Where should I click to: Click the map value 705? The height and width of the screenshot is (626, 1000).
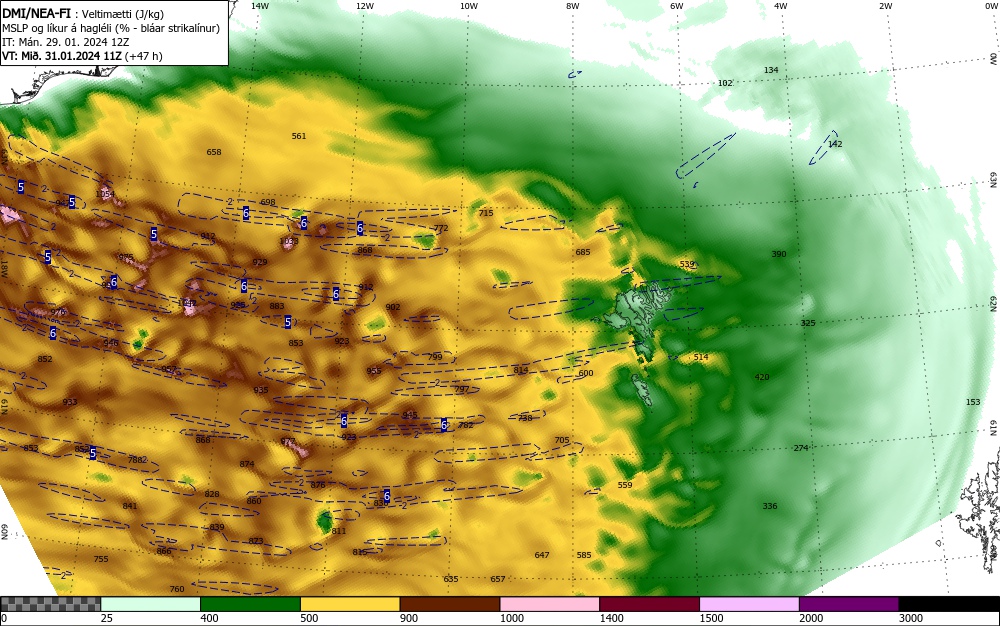562,440
